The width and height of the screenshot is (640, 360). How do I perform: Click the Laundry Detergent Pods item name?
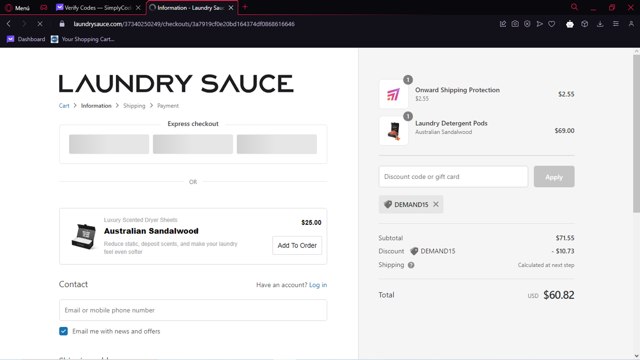[451, 123]
